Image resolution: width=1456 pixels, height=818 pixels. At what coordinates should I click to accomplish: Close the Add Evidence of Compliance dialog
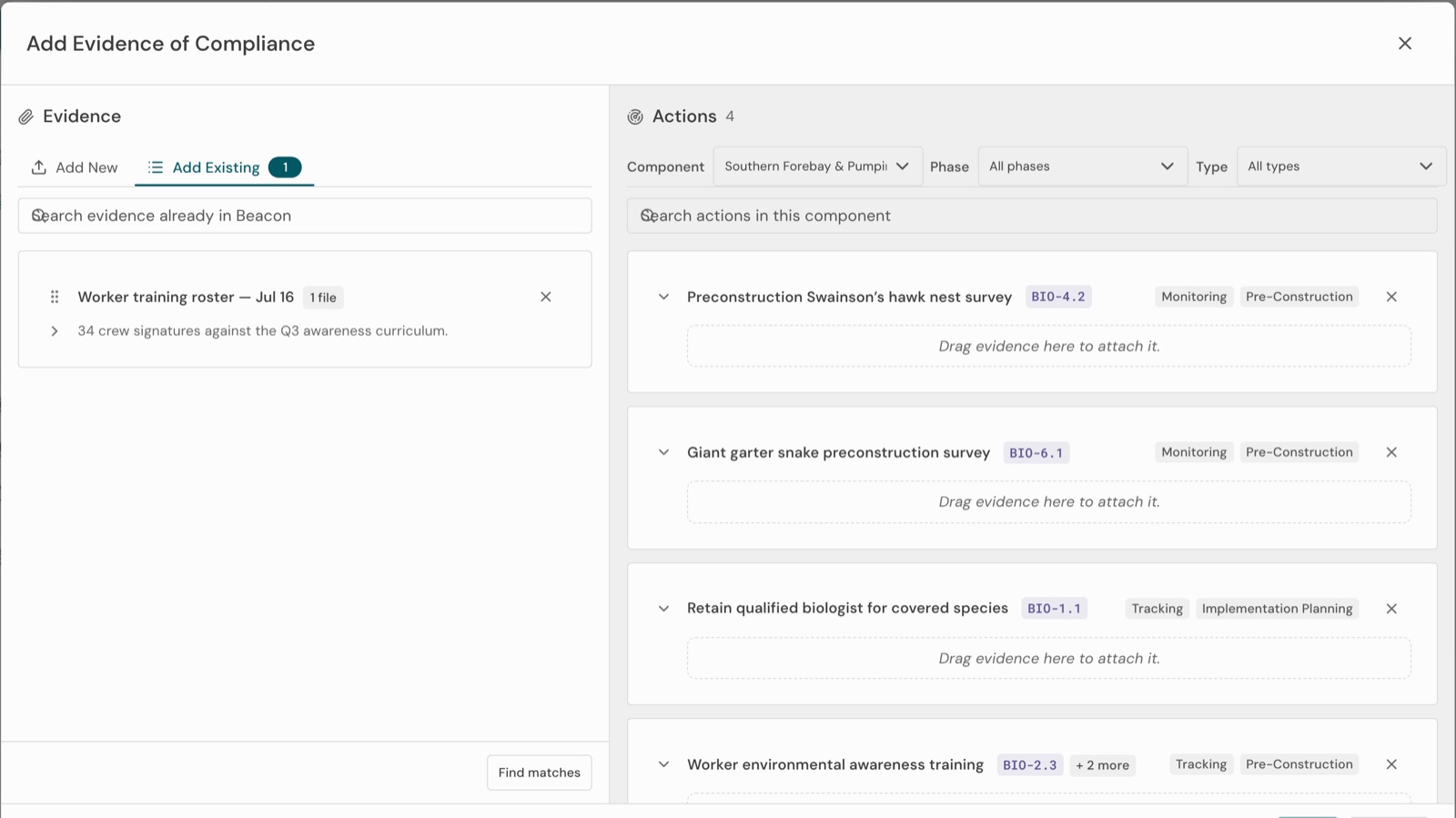pyautogui.click(x=1405, y=44)
